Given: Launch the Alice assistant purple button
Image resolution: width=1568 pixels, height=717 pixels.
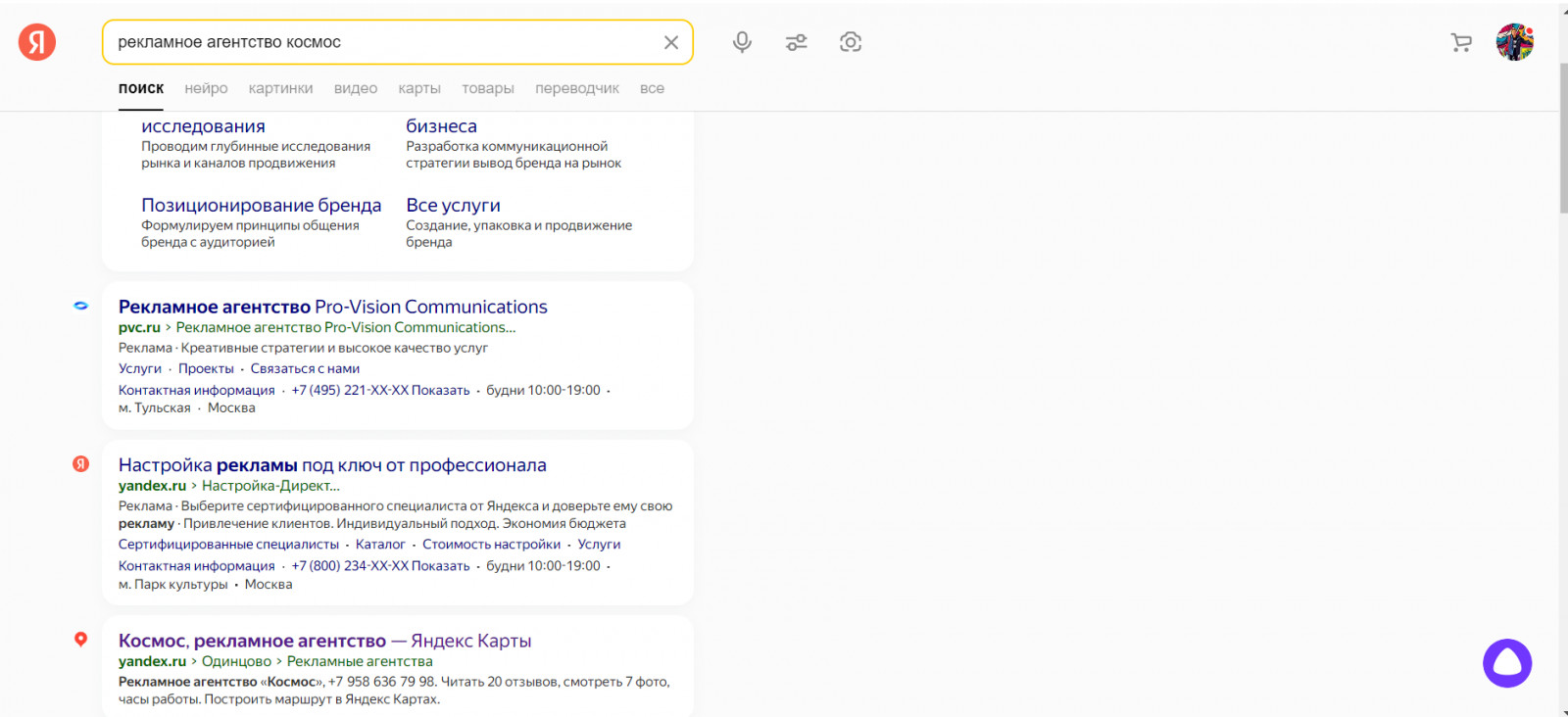Looking at the screenshot, I should tap(1507, 663).
